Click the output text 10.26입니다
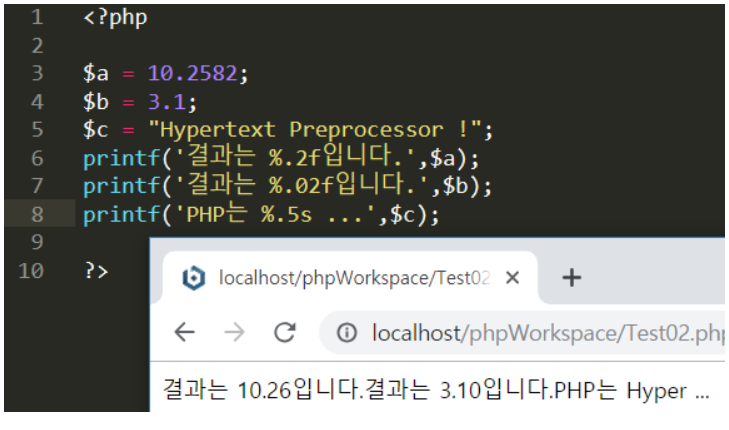 click(300, 390)
